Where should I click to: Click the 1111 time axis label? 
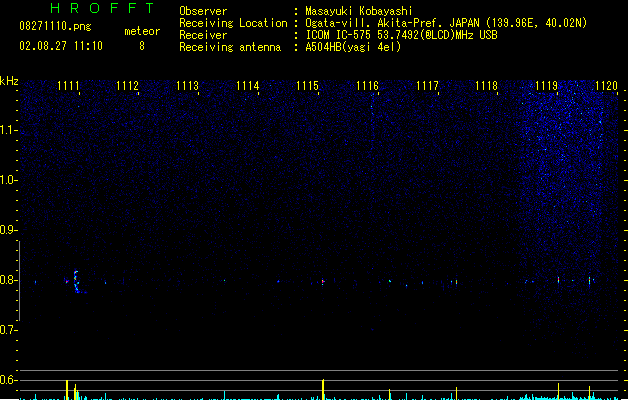69,86
